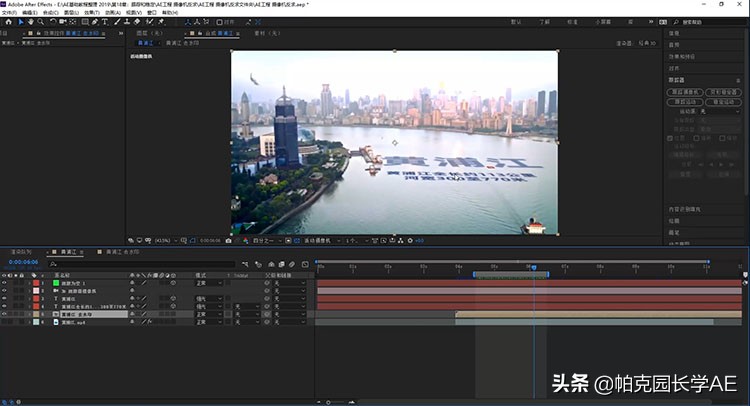Toggle the first checked checkbox in tracker panel
The image size is (750, 406).
pyautogui.click(x=670, y=138)
